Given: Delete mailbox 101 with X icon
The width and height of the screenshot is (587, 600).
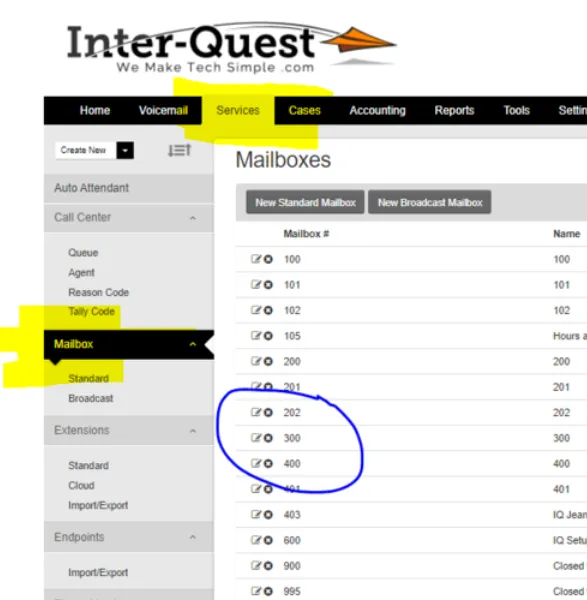Looking at the screenshot, I should point(269,285).
